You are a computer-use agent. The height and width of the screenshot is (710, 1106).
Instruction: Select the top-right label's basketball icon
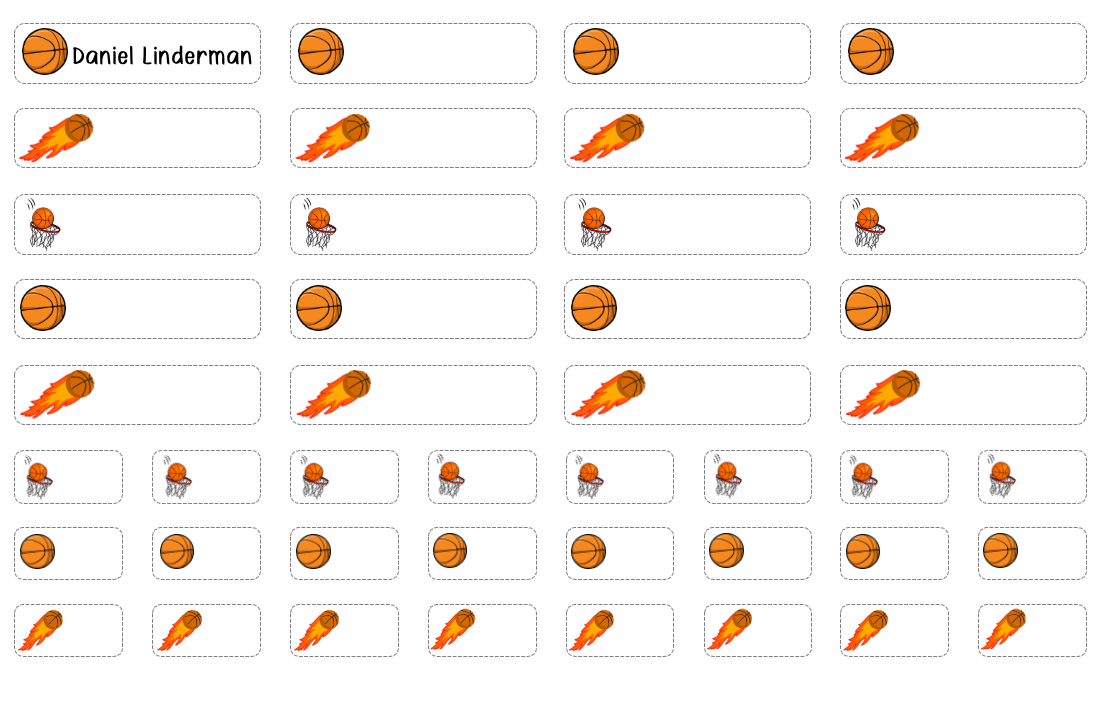(x=871, y=51)
